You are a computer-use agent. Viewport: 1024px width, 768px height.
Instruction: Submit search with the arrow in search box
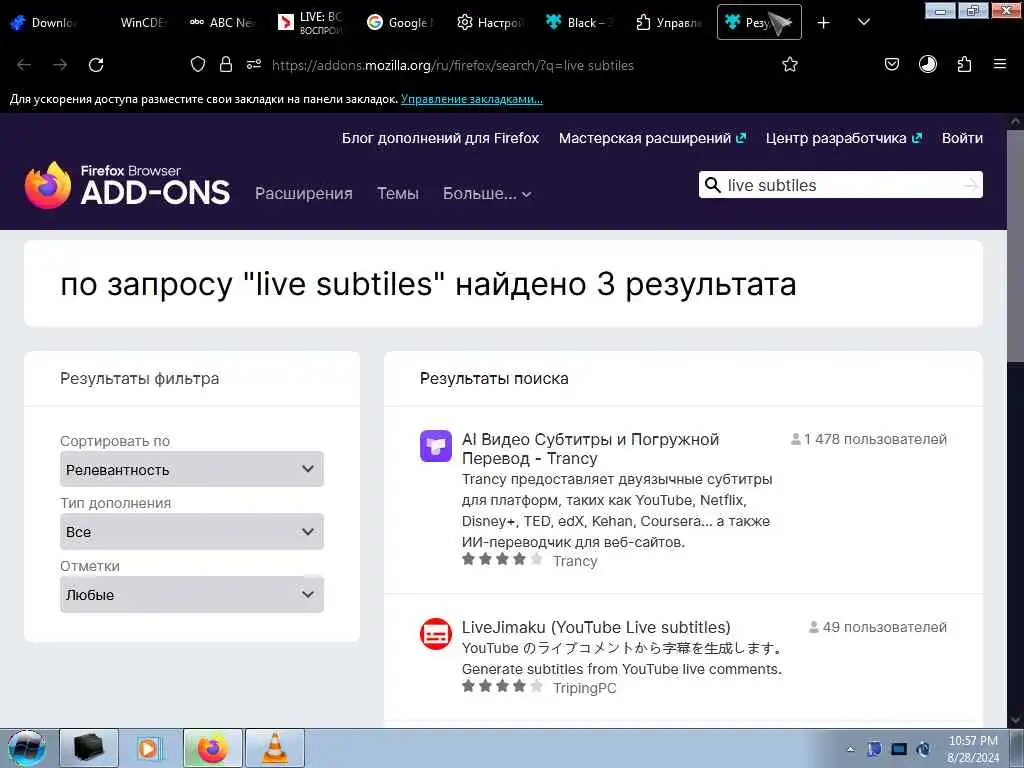click(x=971, y=185)
